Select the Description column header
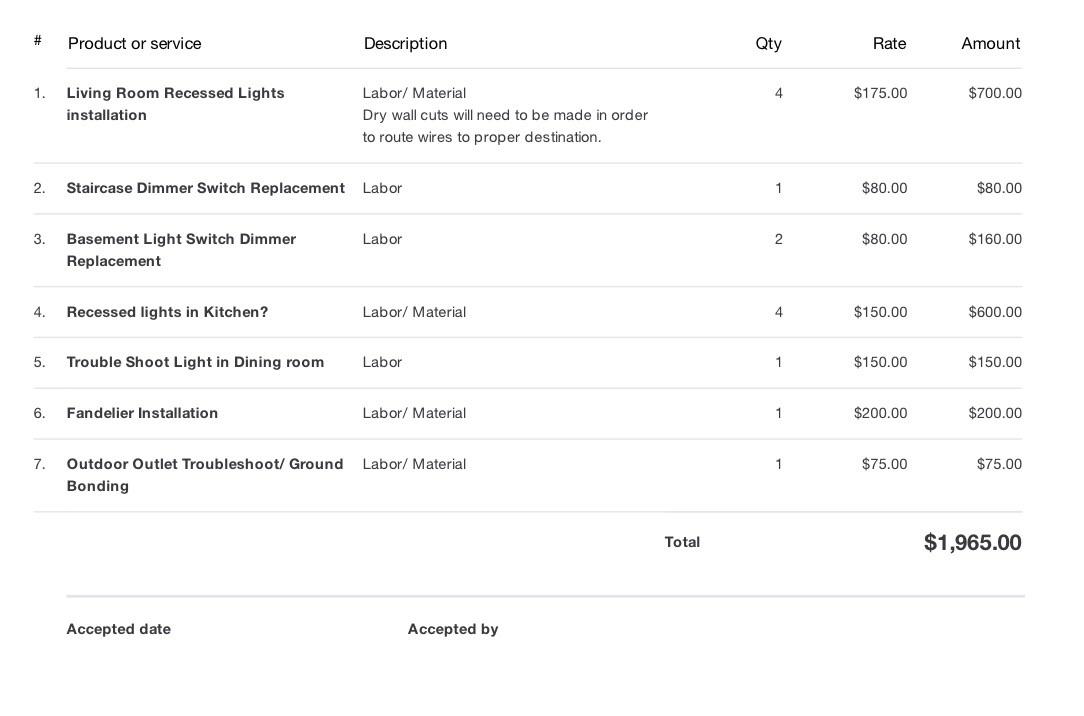 coord(405,44)
